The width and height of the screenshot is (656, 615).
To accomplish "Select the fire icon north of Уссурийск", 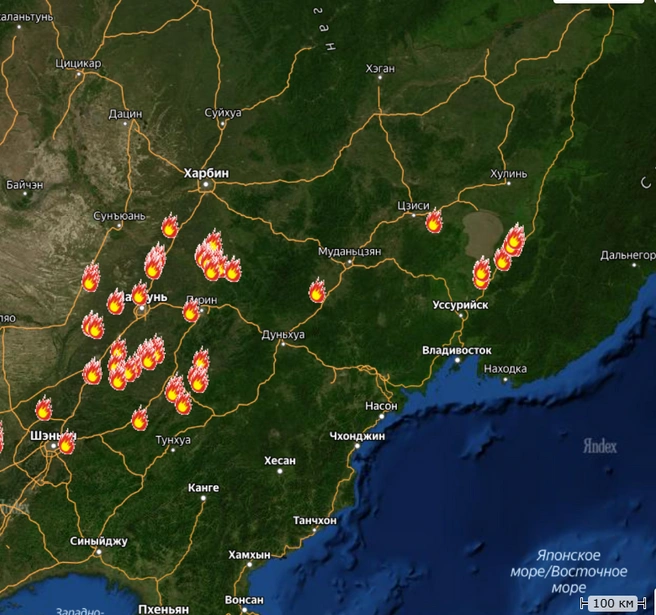I will click(482, 273).
